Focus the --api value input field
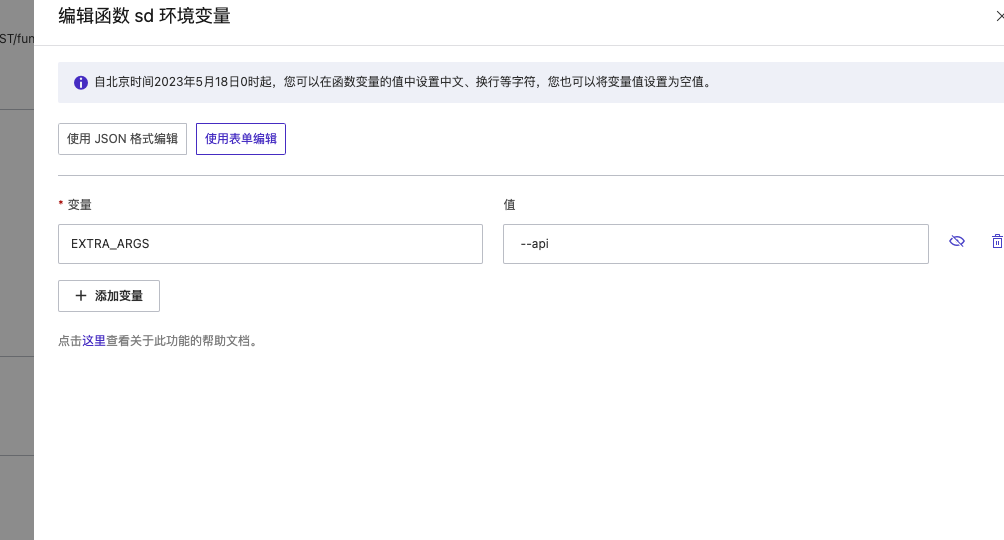This screenshot has width=1004, height=540. pos(716,244)
